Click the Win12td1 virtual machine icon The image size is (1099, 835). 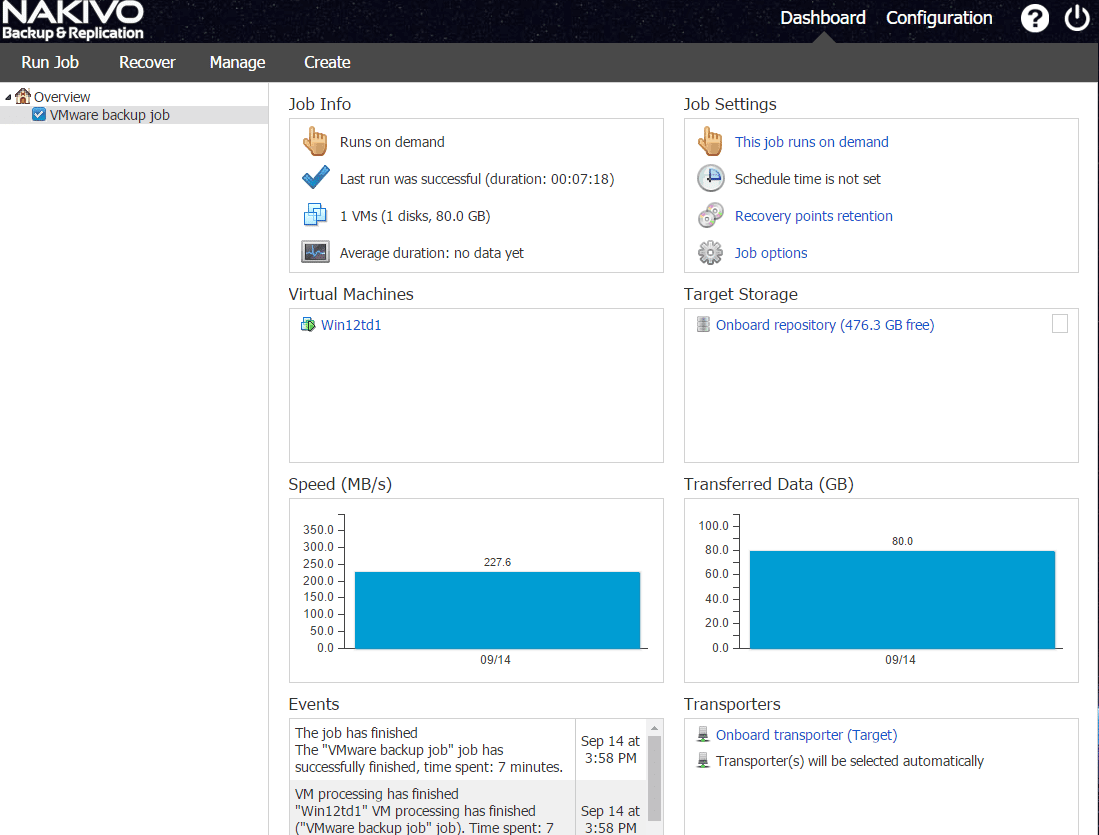tap(308, 325)
